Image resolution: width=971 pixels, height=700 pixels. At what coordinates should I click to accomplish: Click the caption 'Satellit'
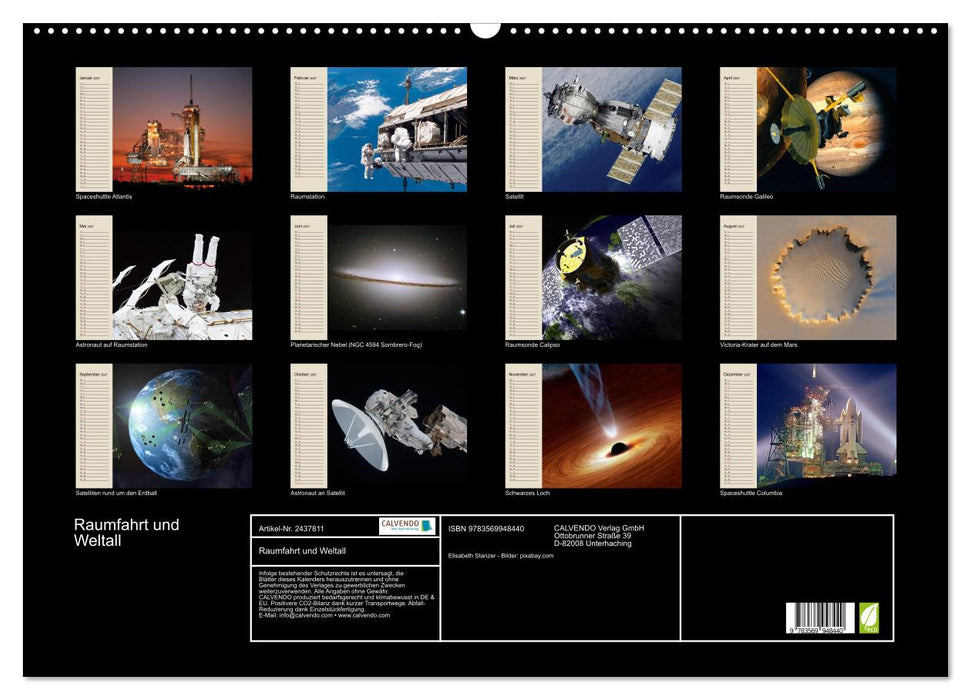(514, 196)
